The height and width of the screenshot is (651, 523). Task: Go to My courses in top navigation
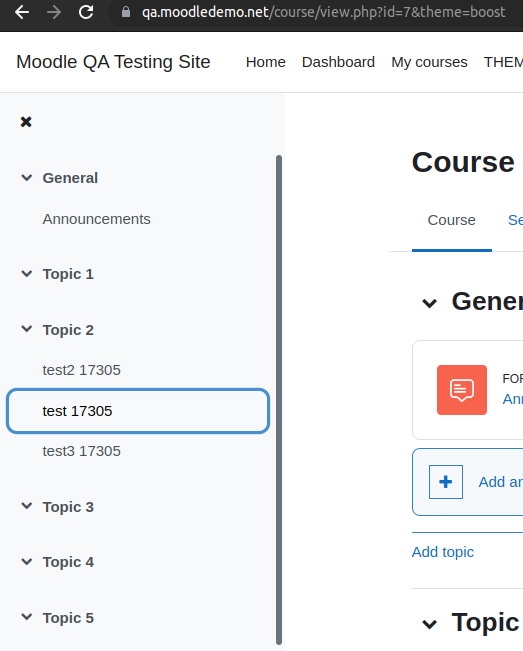click(429, 62)
